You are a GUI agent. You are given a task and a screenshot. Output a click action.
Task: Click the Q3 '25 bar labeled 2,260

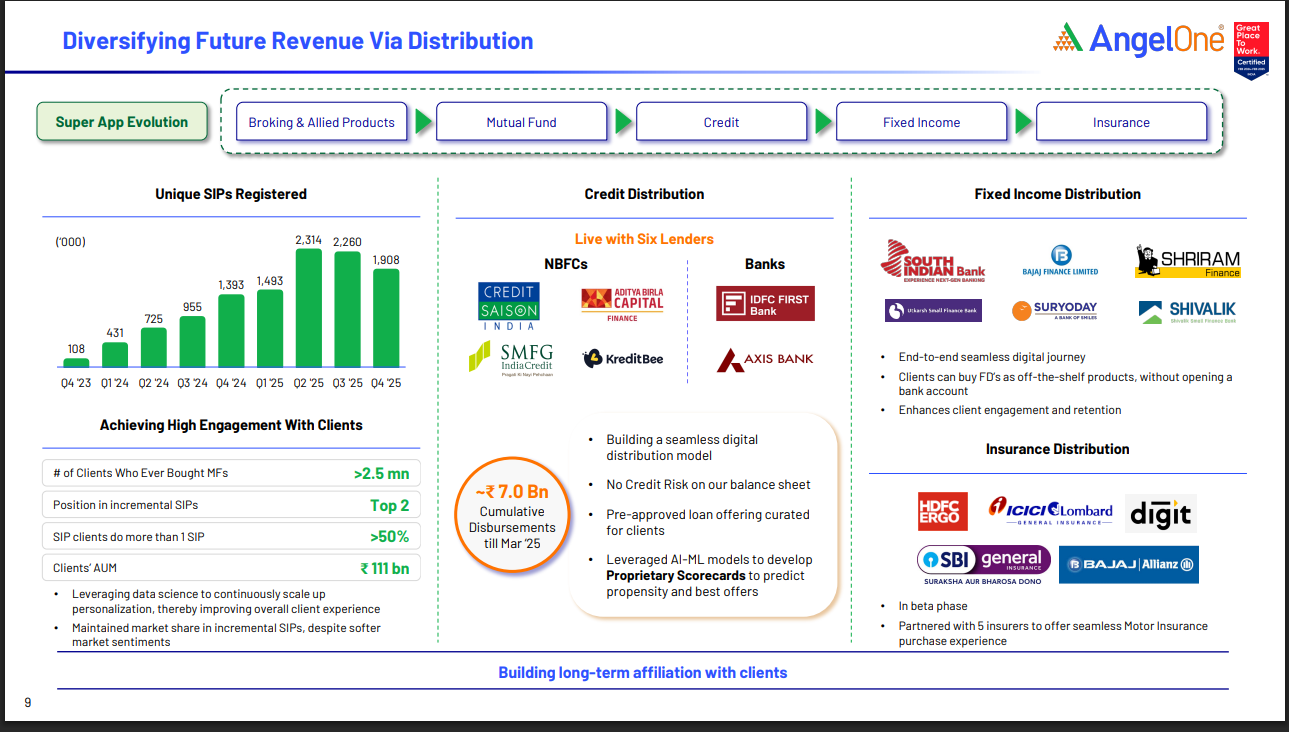[347, 310]
